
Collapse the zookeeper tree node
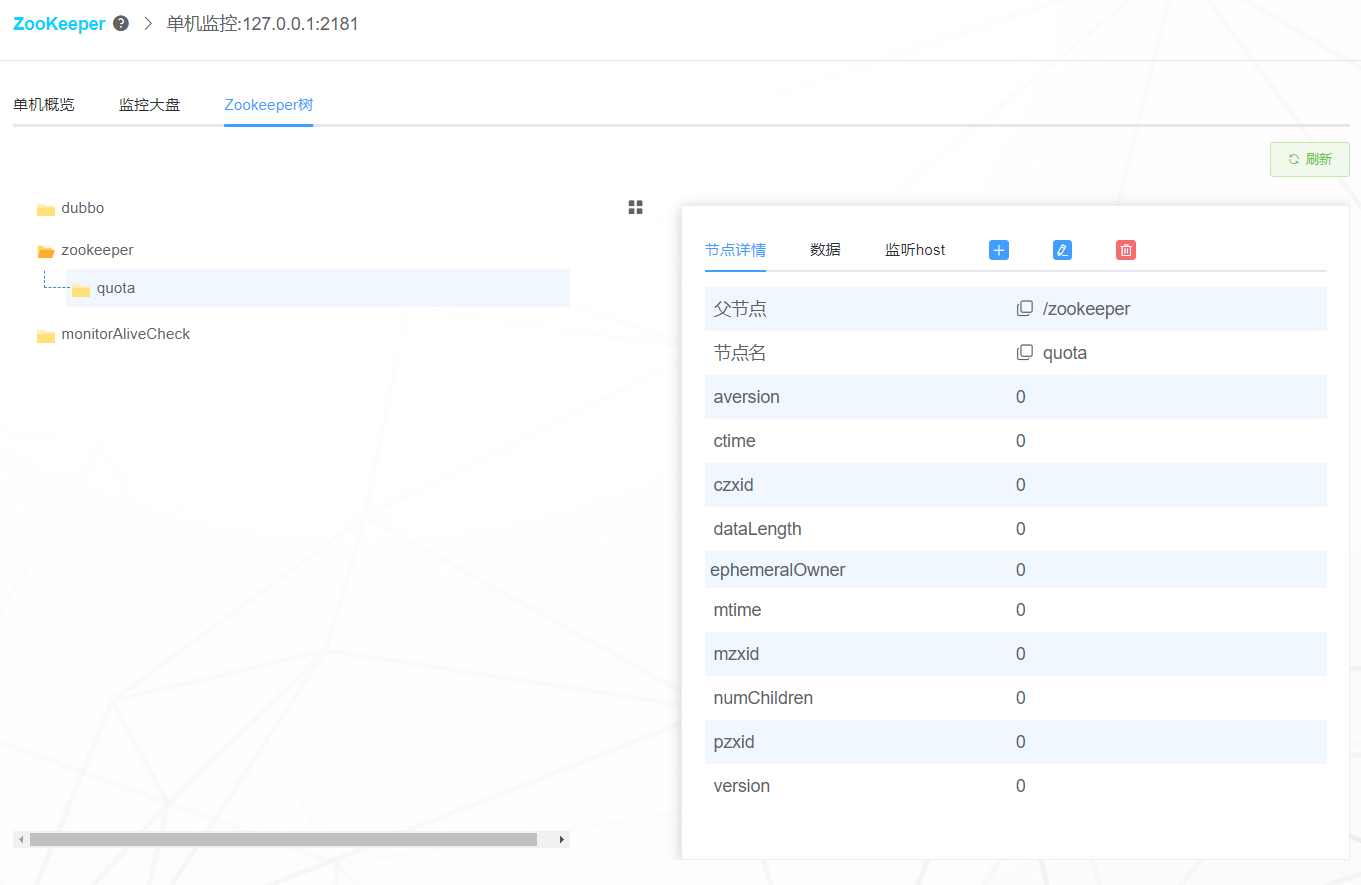(97, 250)
